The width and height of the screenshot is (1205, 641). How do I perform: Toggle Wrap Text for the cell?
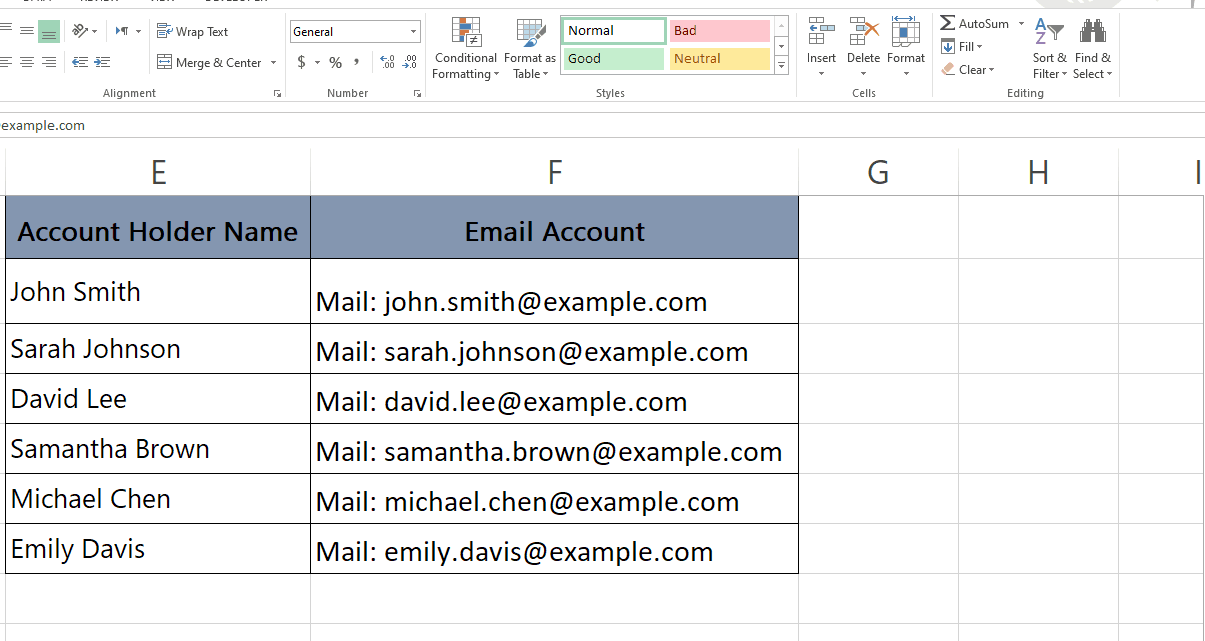(193, 32)
